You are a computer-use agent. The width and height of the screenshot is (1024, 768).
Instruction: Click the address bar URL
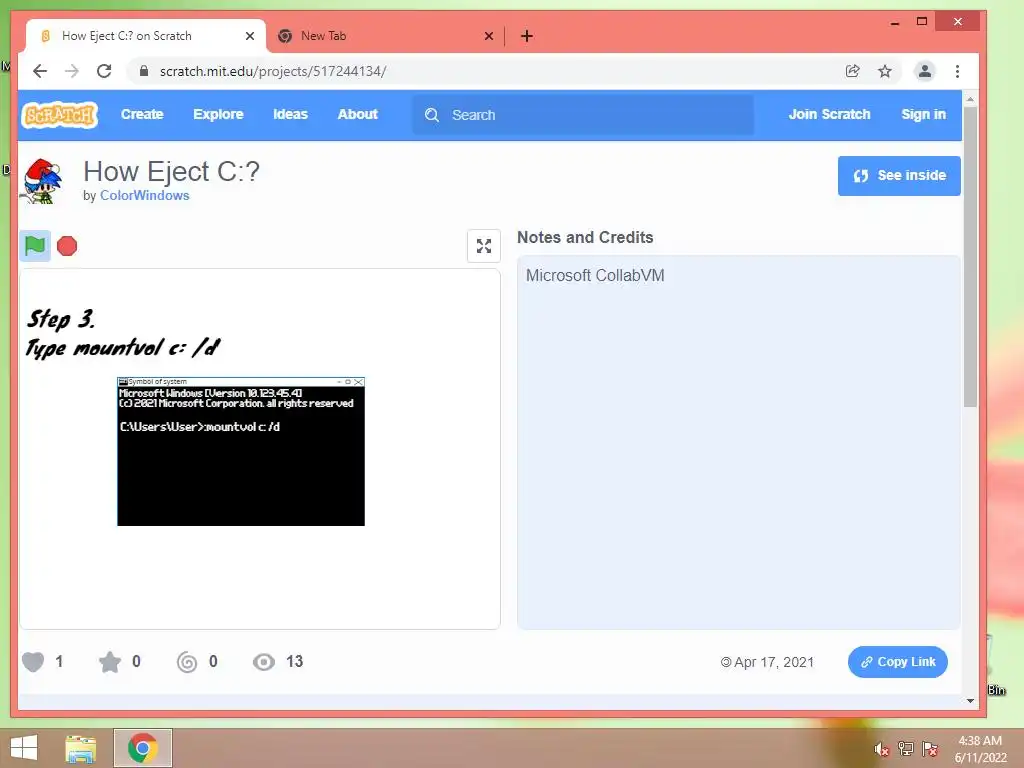click(273, 71)
